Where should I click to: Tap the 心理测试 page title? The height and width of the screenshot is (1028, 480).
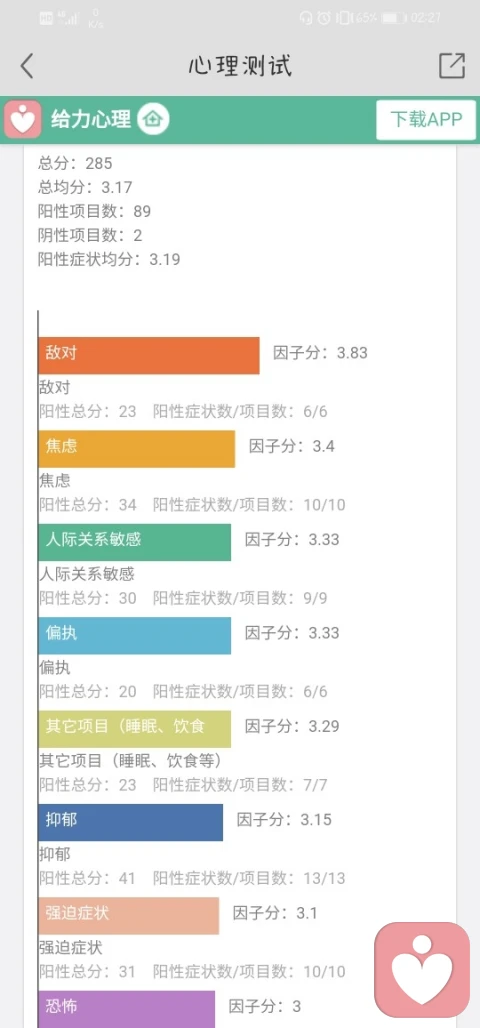pos(240,66)
